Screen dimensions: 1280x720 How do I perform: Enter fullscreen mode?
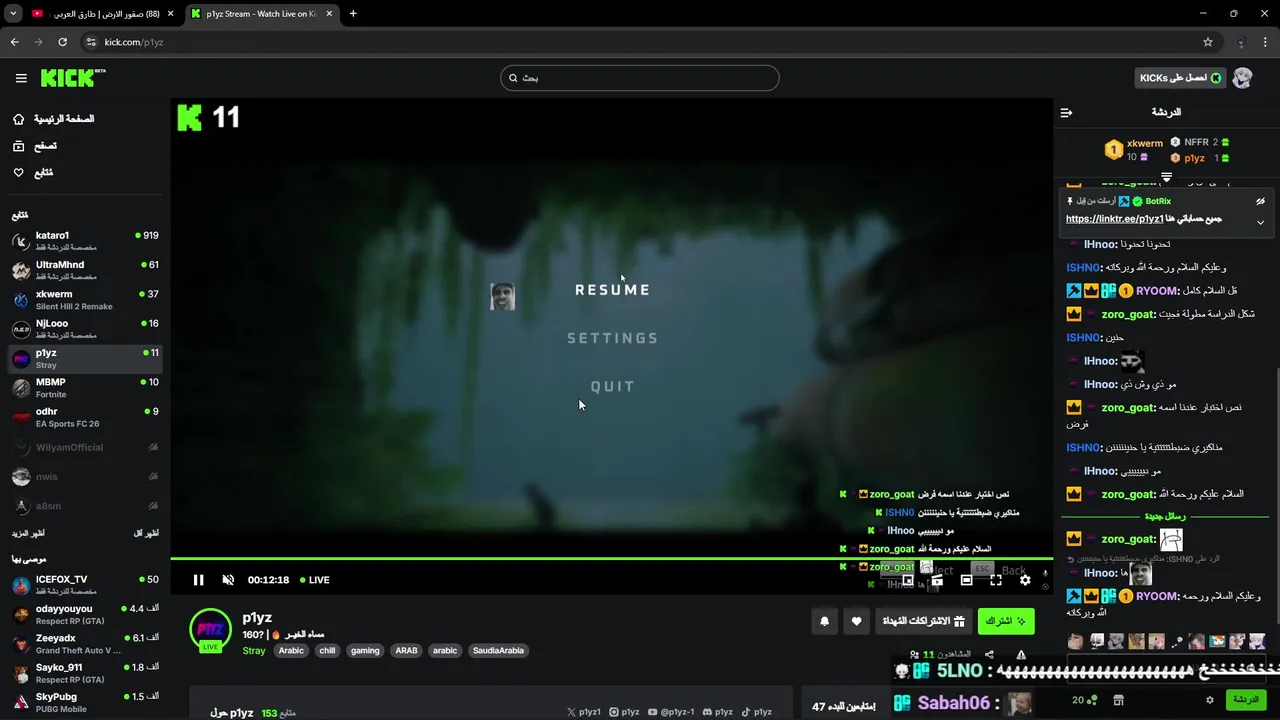click(x=996, y=580)
